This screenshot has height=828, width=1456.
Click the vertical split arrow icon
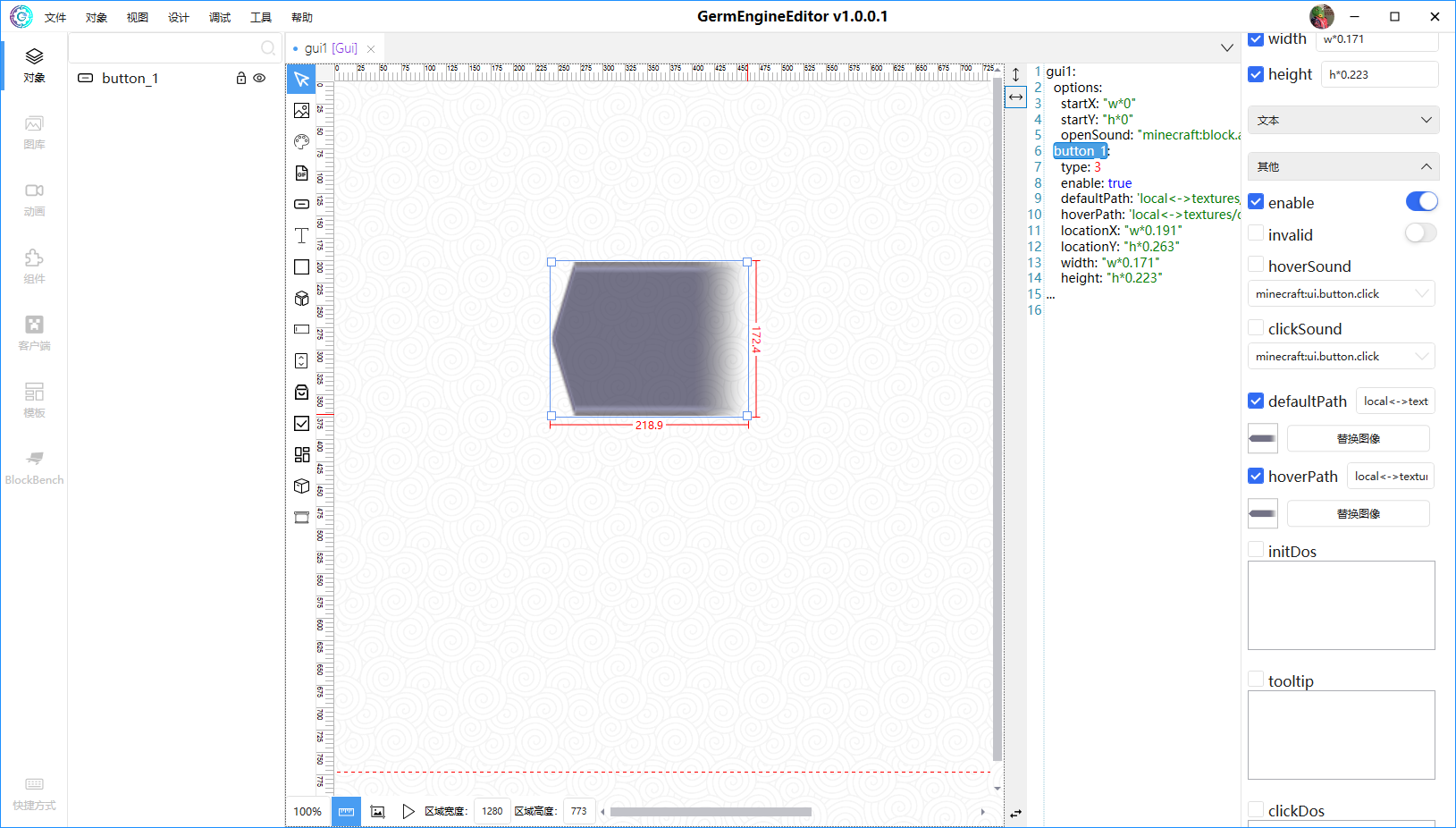pyautogui.click(x=1015, y=75)
